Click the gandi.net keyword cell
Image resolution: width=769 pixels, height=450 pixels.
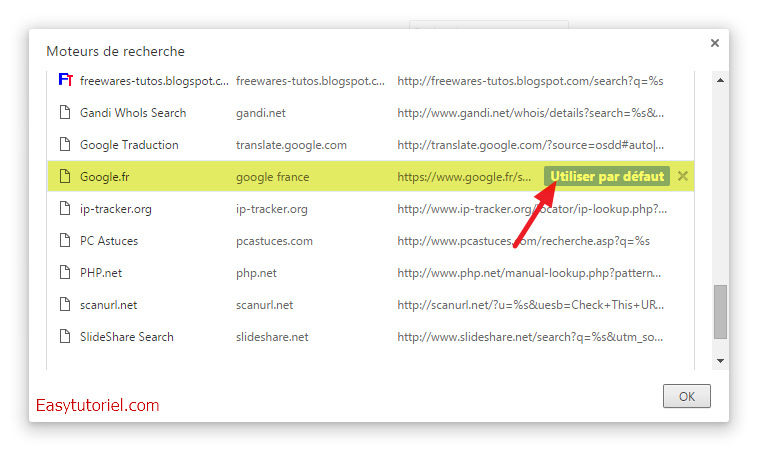(260, 113)
